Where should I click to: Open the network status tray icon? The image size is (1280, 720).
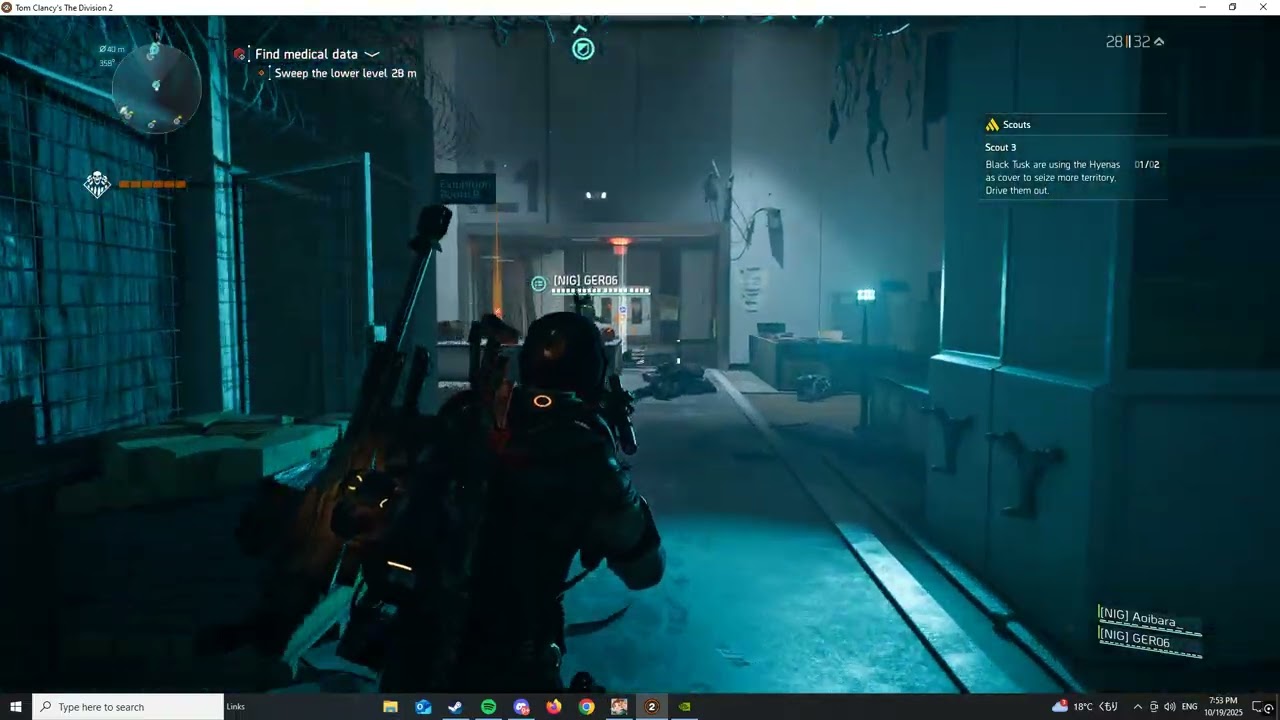(1154, 707)
